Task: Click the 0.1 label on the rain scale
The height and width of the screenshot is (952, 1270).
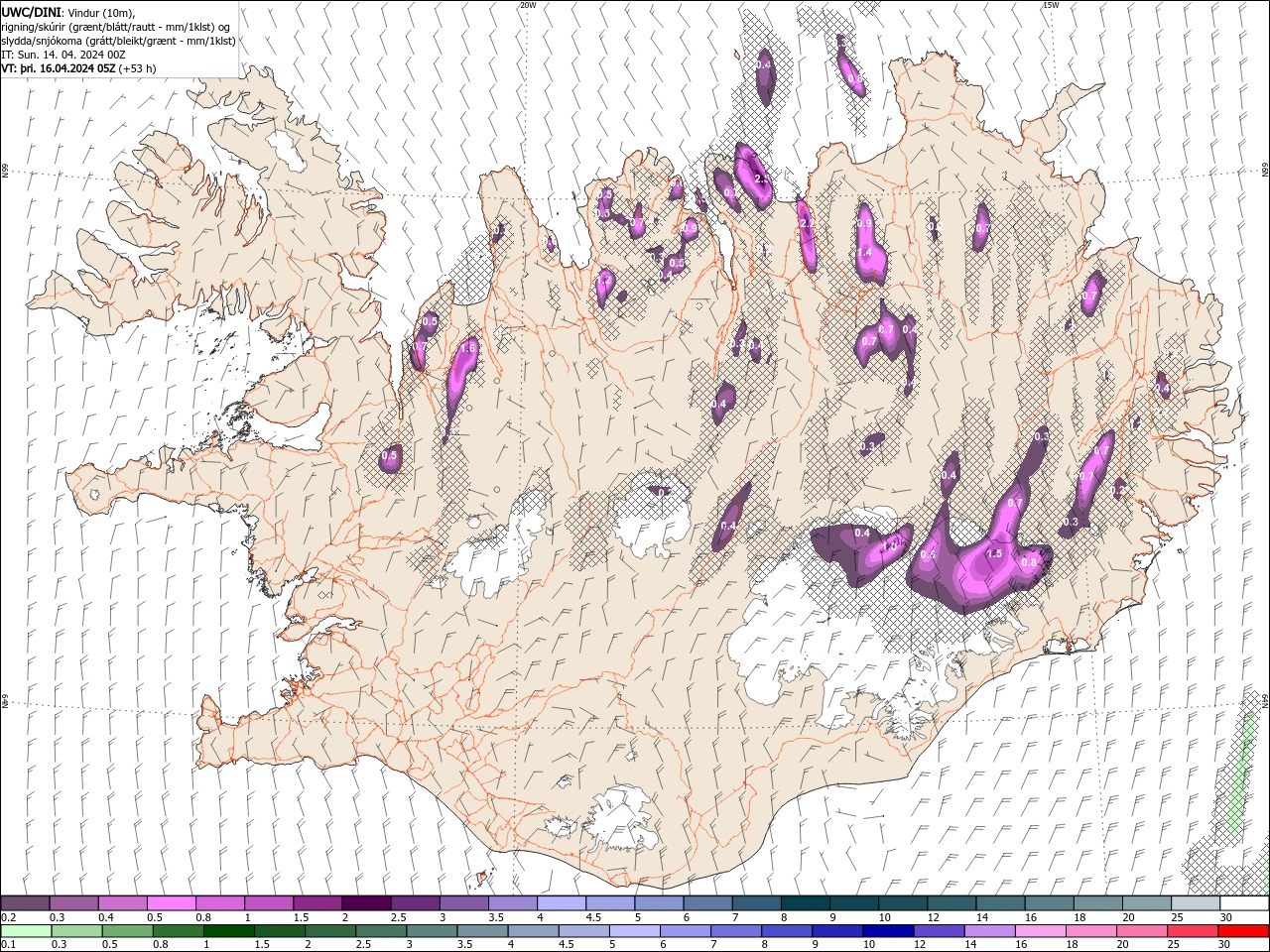Action: click(x=9, y=945)
